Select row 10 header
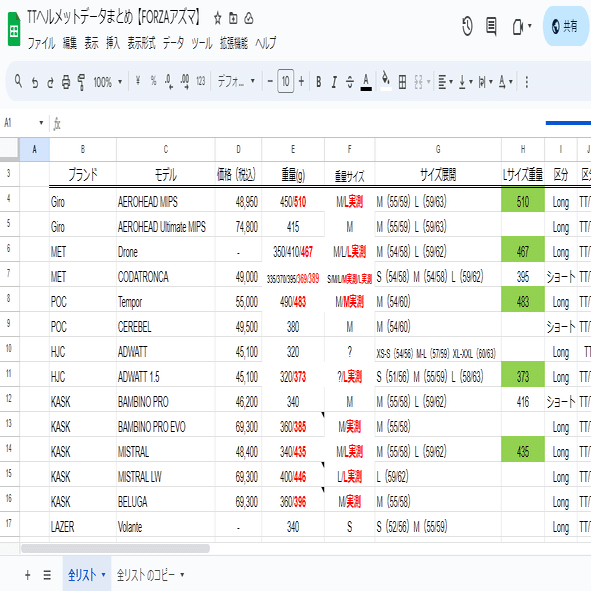This screenshot has height=591, width=591. tap(9, 349)
